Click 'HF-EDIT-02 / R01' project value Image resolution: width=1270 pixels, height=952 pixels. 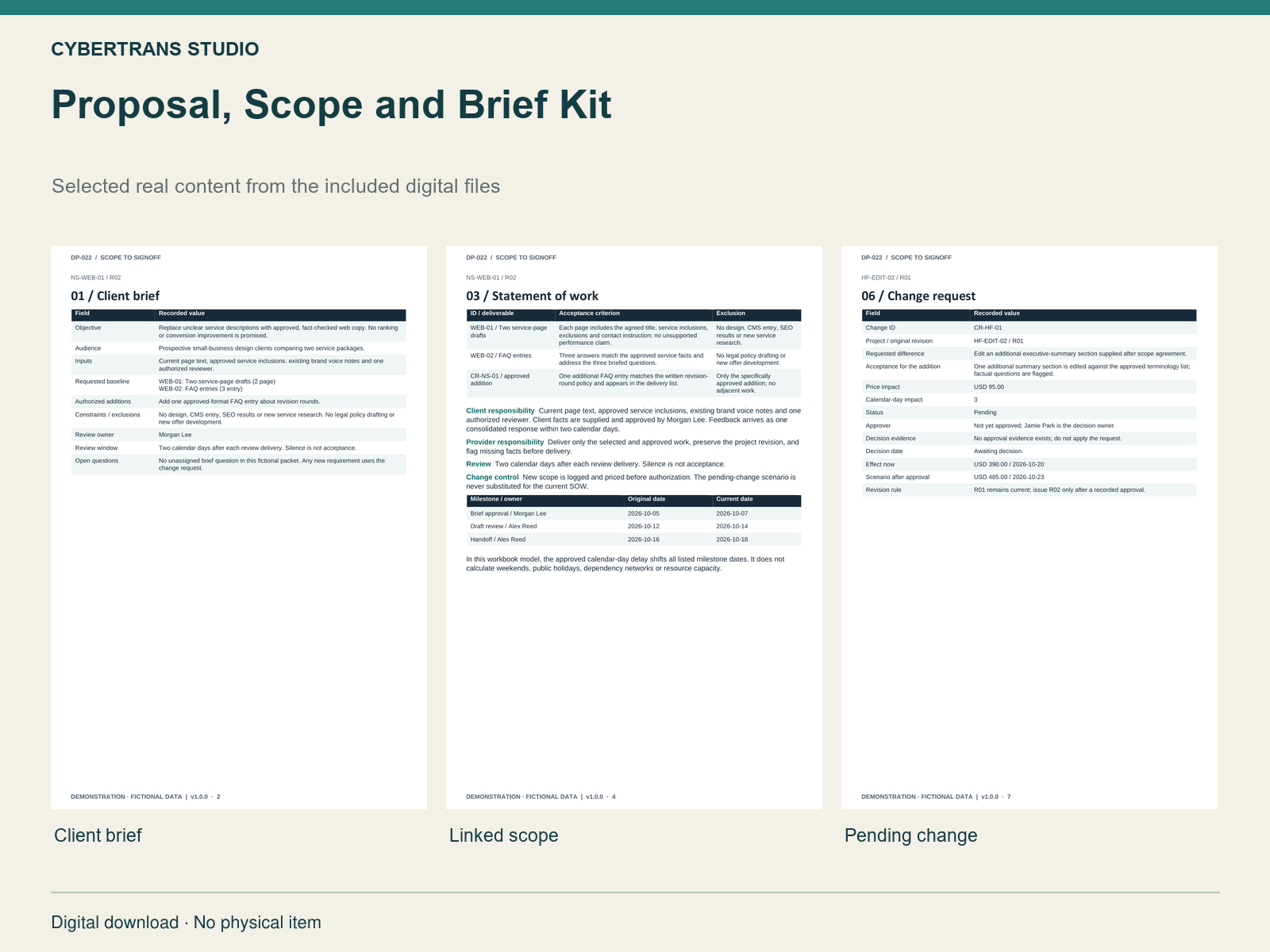[999, 341]
